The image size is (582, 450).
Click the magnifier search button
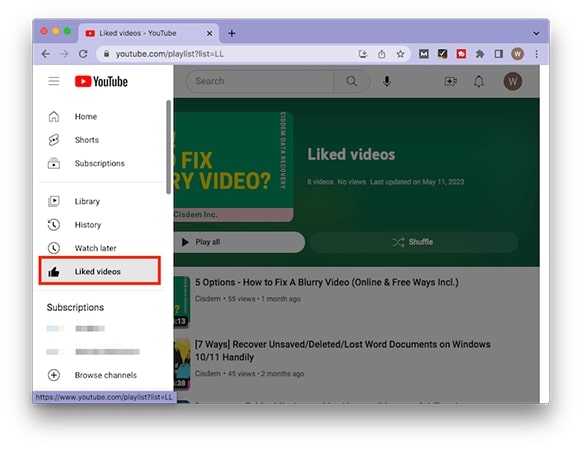[x=352, y=81]
